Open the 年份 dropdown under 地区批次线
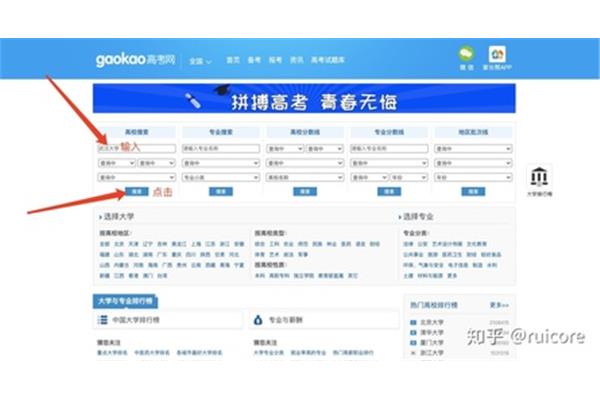The width and height of the screenshot is (600, 400). click(473, 177)
